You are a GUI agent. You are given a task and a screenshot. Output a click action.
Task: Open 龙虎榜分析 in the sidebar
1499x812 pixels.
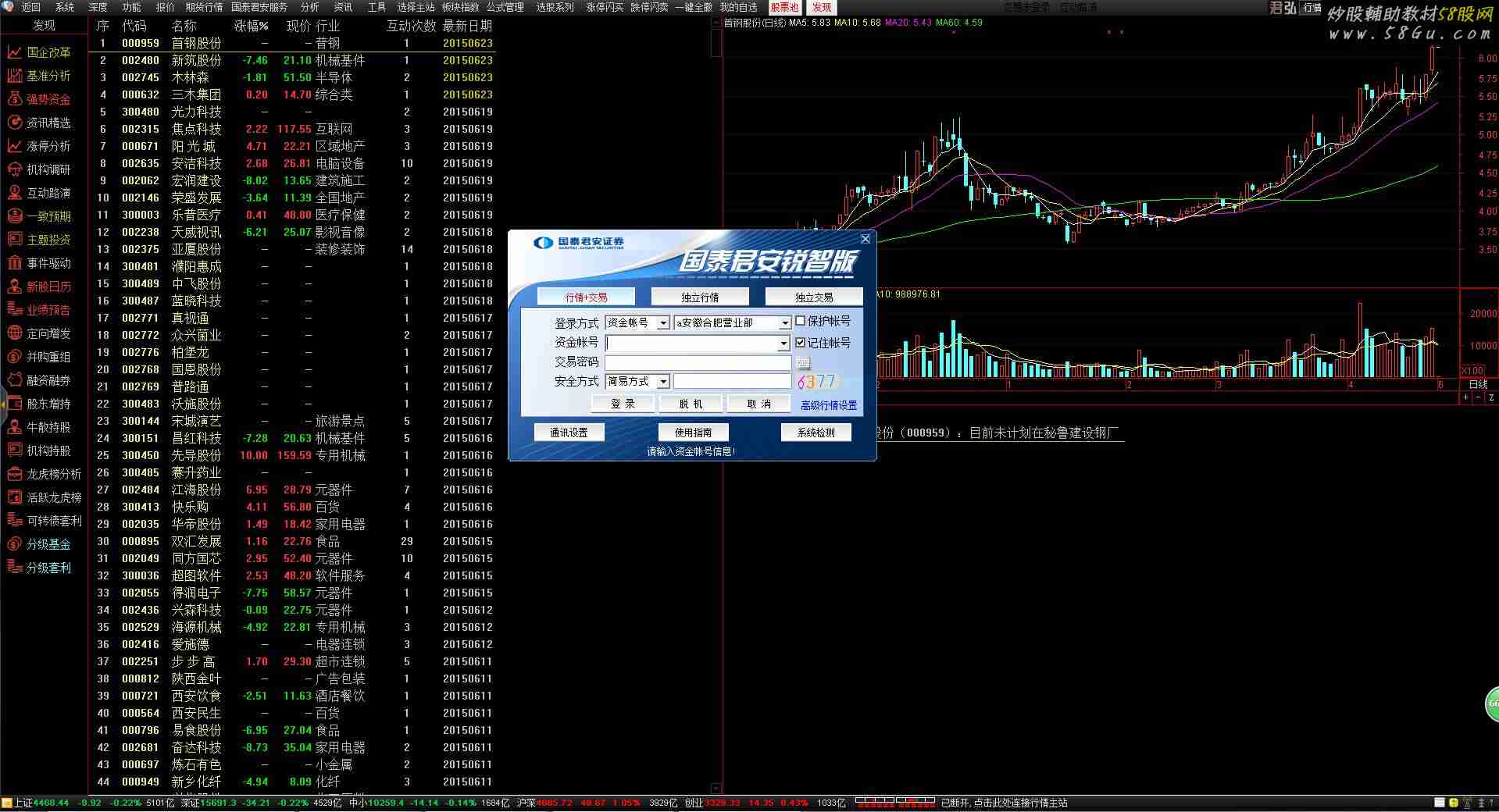[45, 474]
